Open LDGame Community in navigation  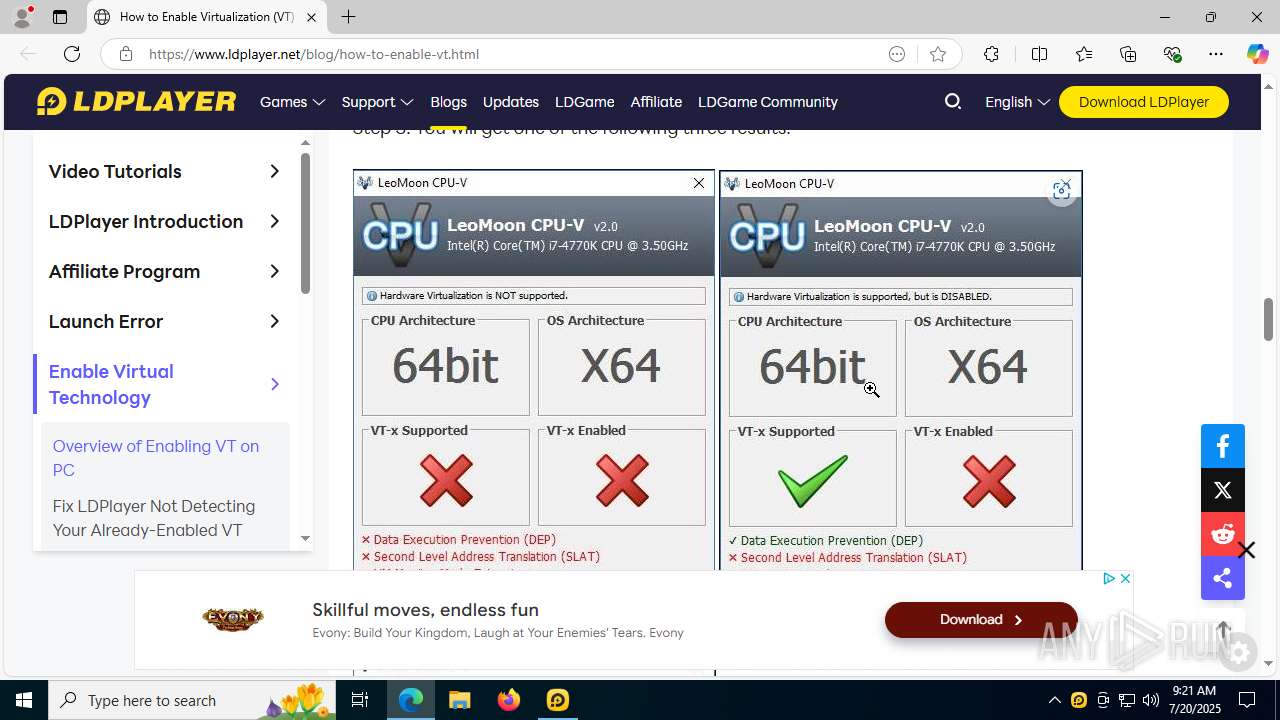768,102
